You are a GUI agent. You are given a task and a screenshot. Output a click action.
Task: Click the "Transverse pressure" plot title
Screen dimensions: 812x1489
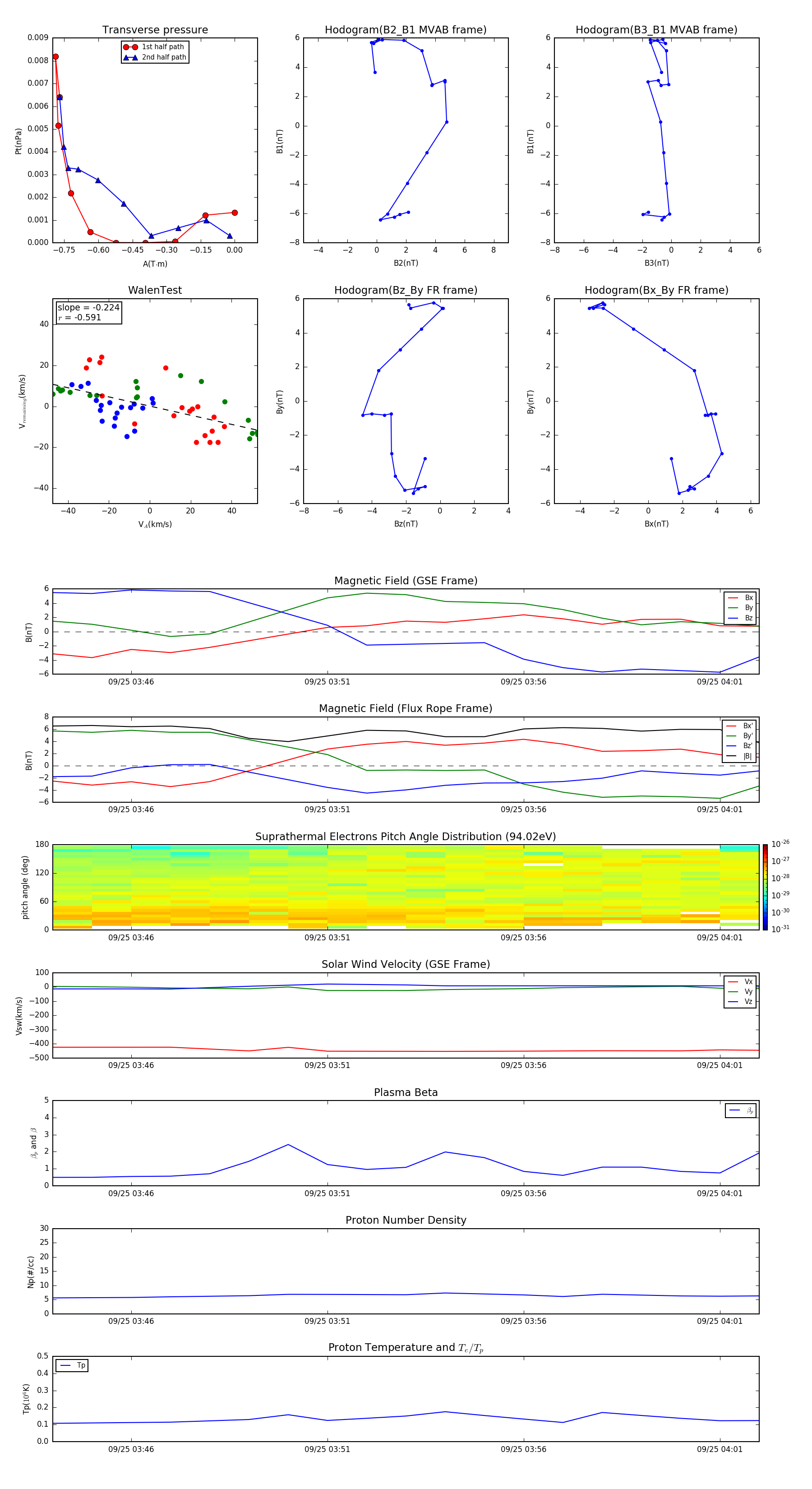pyautogui.click(x=155, y=30)
